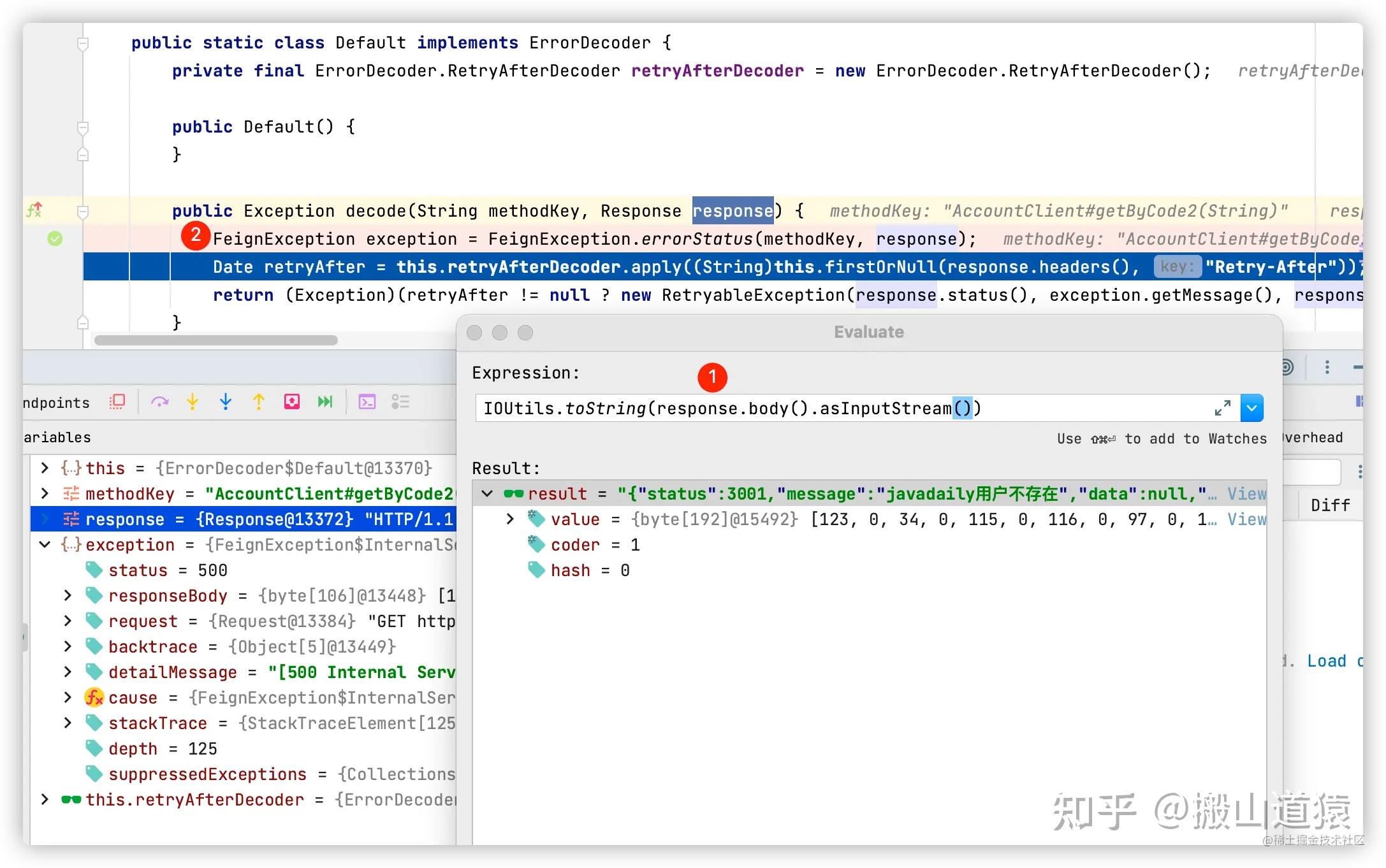The width and height of the screenshot is (1386, 868).
Task: Click the Step Into yellow arrow icon
Action: click(x=193, y=401)
